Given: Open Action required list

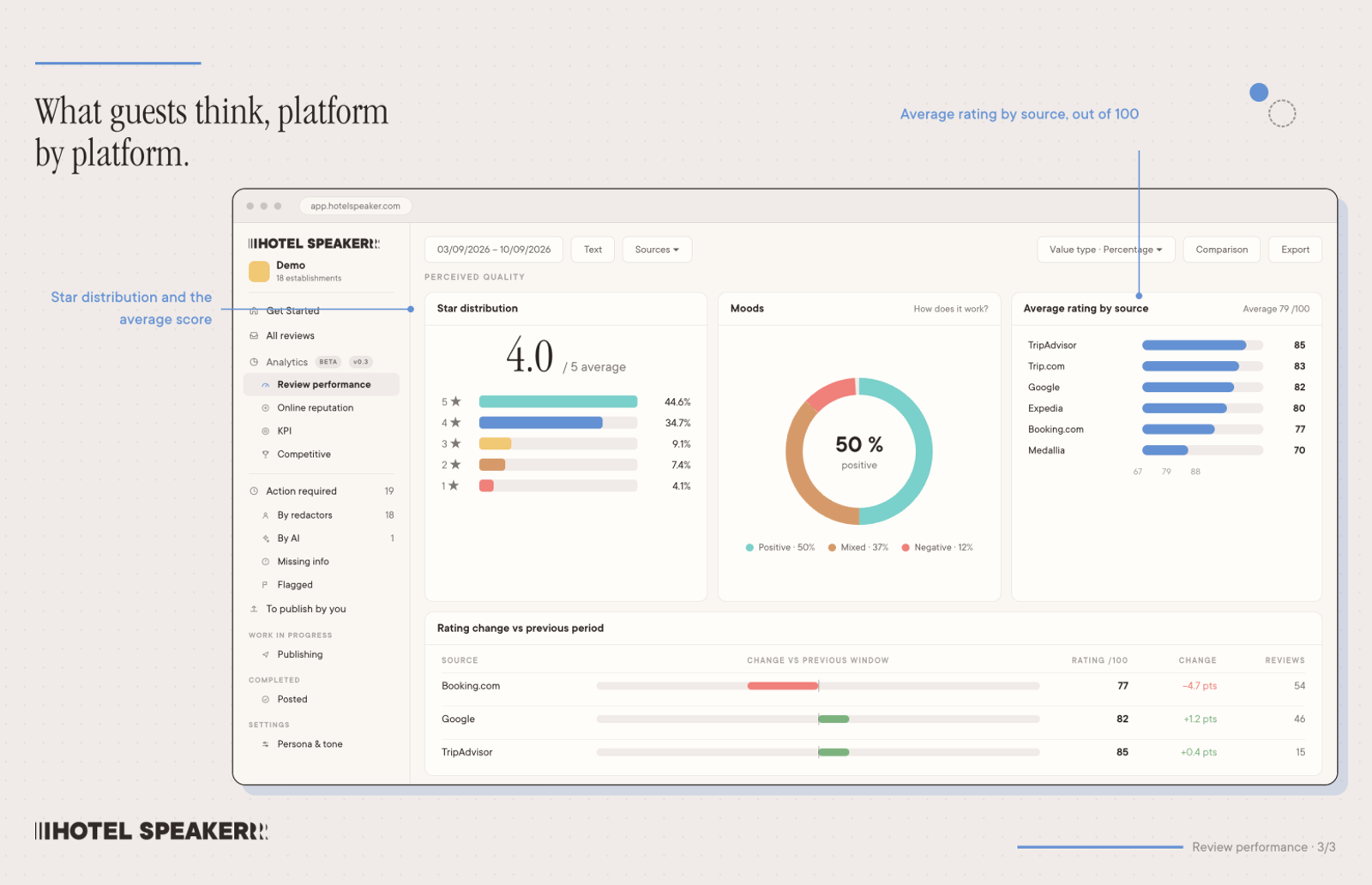Looking at the screenshot, I should click(322, 491).
